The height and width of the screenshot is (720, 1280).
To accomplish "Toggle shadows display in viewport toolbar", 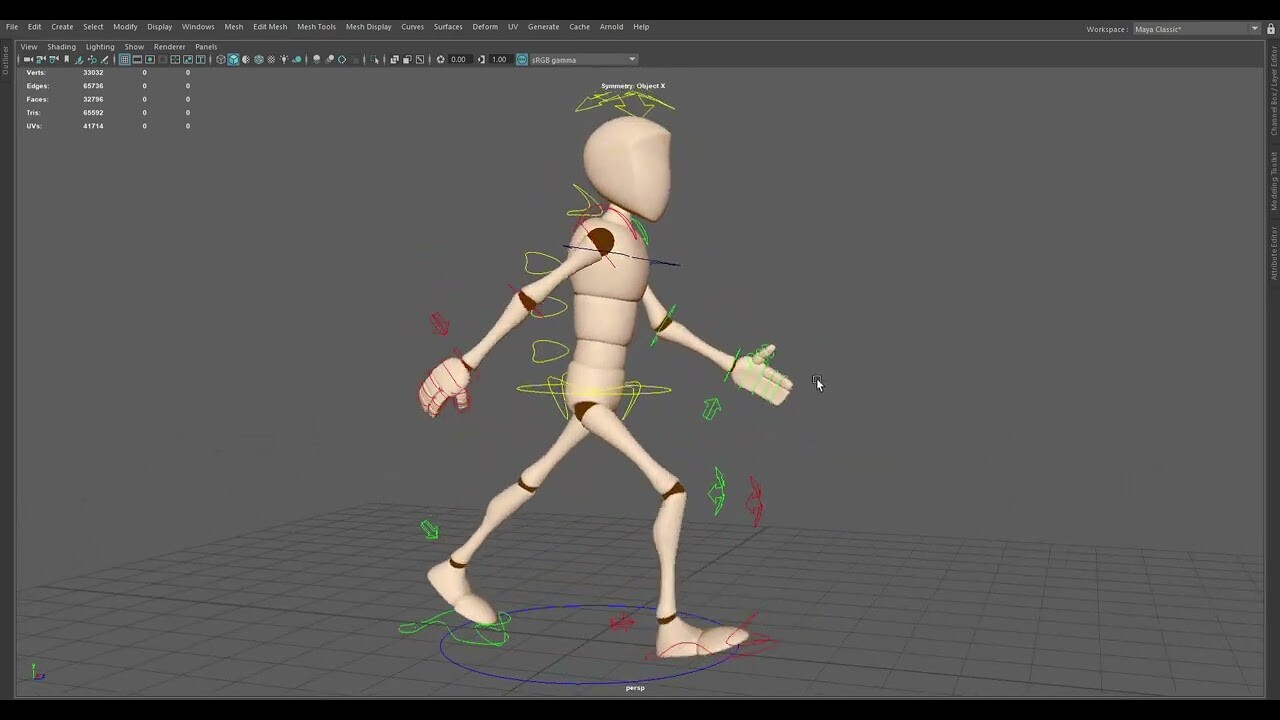I will point(296,59).
